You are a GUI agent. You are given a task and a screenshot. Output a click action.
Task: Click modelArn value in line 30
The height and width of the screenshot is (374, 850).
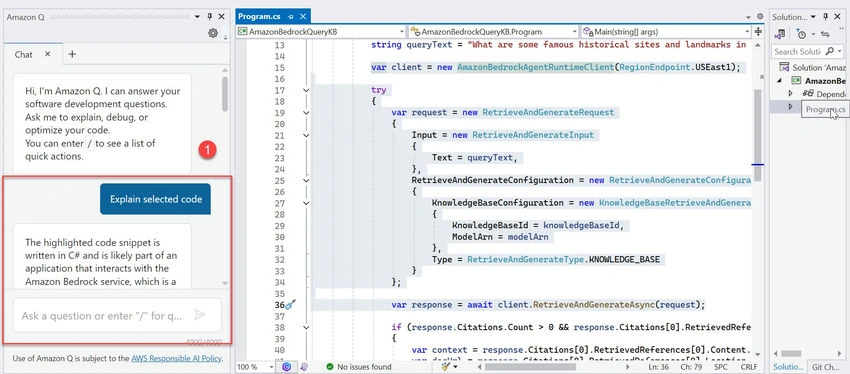tap(528, 237)
